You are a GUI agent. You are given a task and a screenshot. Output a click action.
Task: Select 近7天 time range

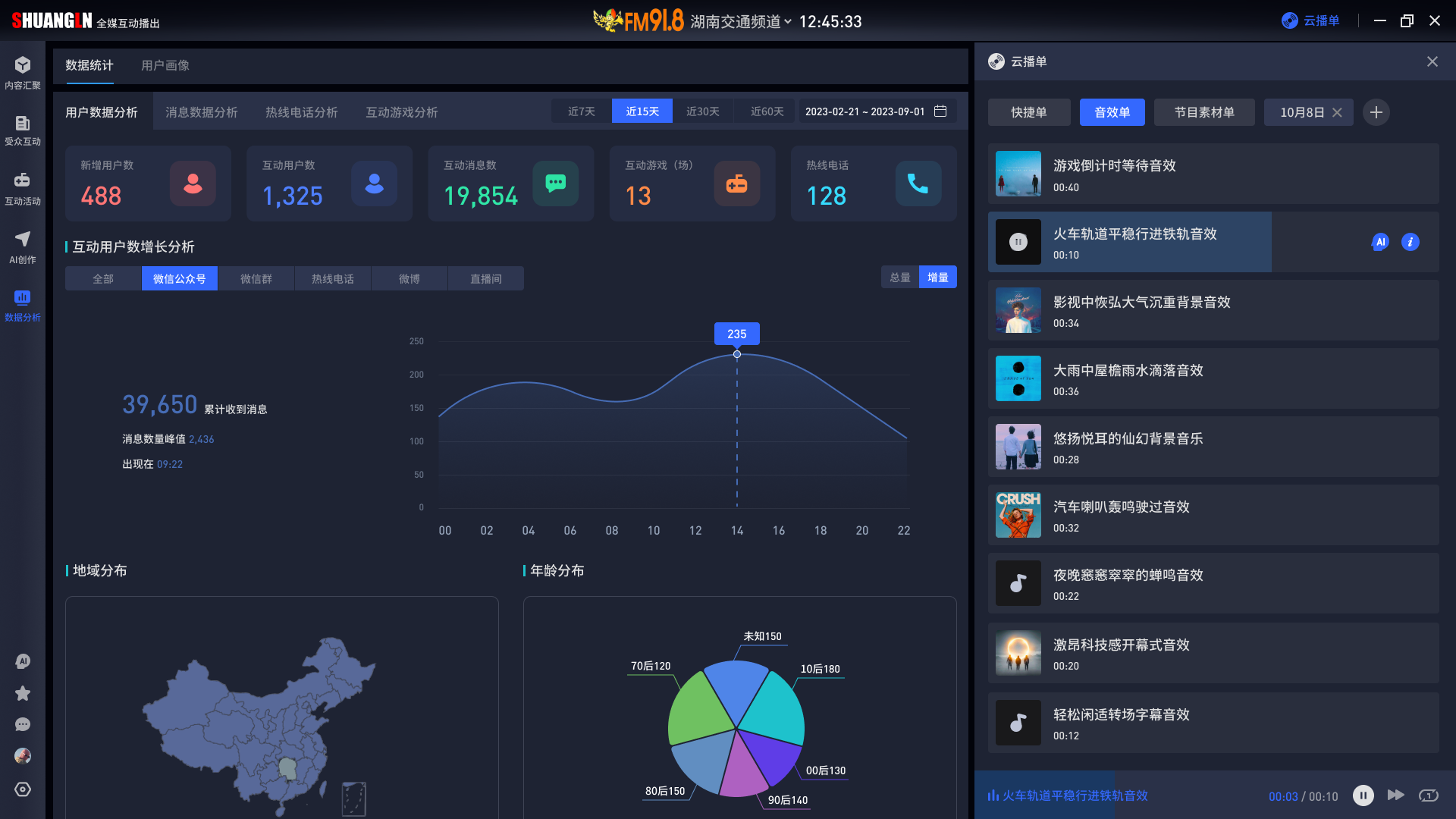582,111
